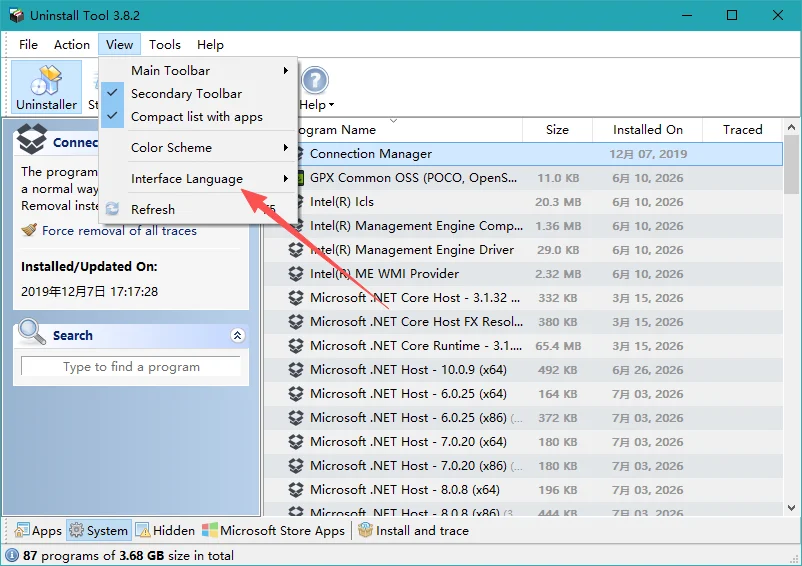This screenshot has height=566, width=802.
Task: Sort by the Size column header
Action: pos(557,129)
